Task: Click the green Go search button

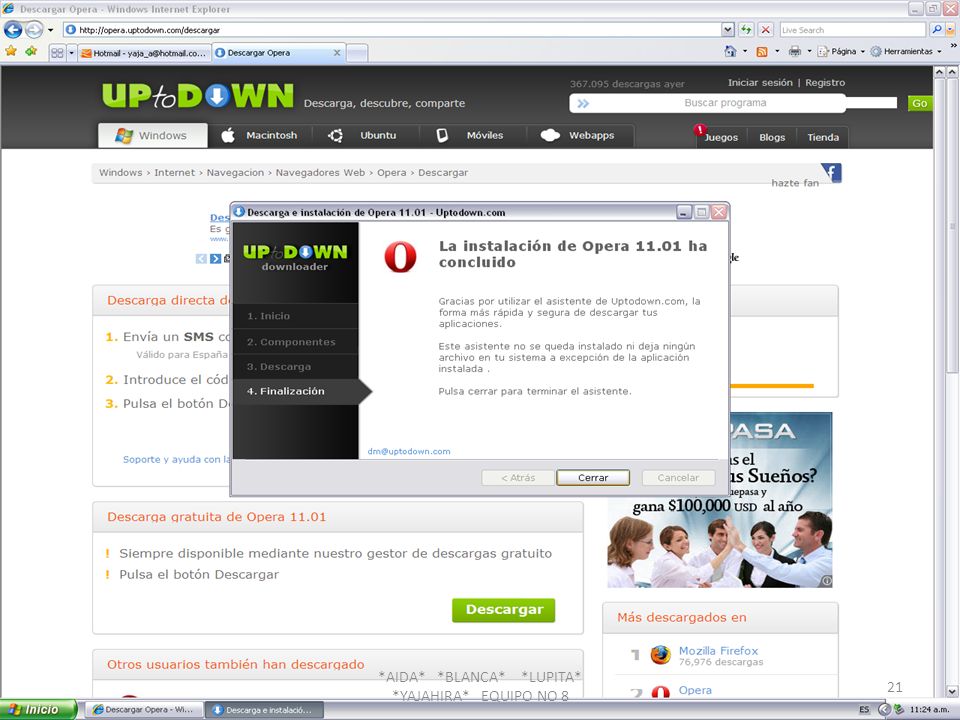Action: 920,103
